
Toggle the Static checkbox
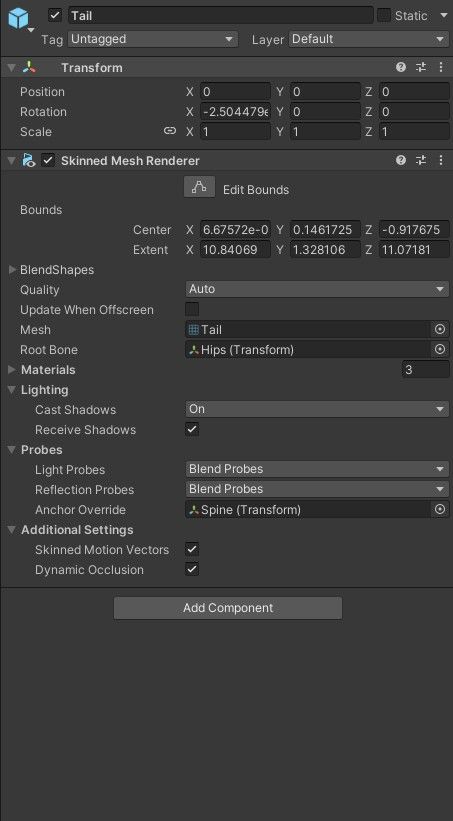[384, 15]
